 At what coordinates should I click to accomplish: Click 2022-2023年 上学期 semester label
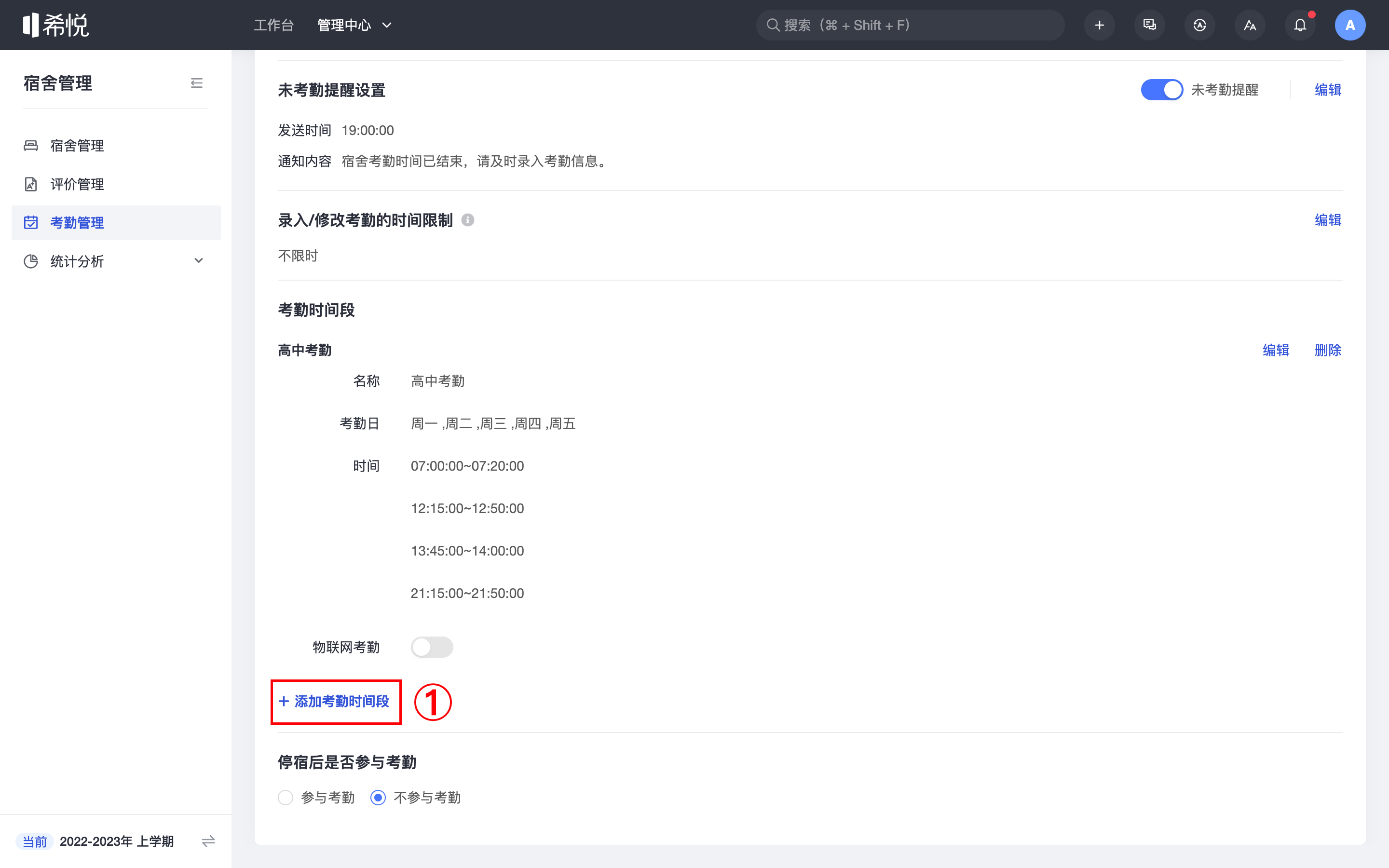click(117, 841)
